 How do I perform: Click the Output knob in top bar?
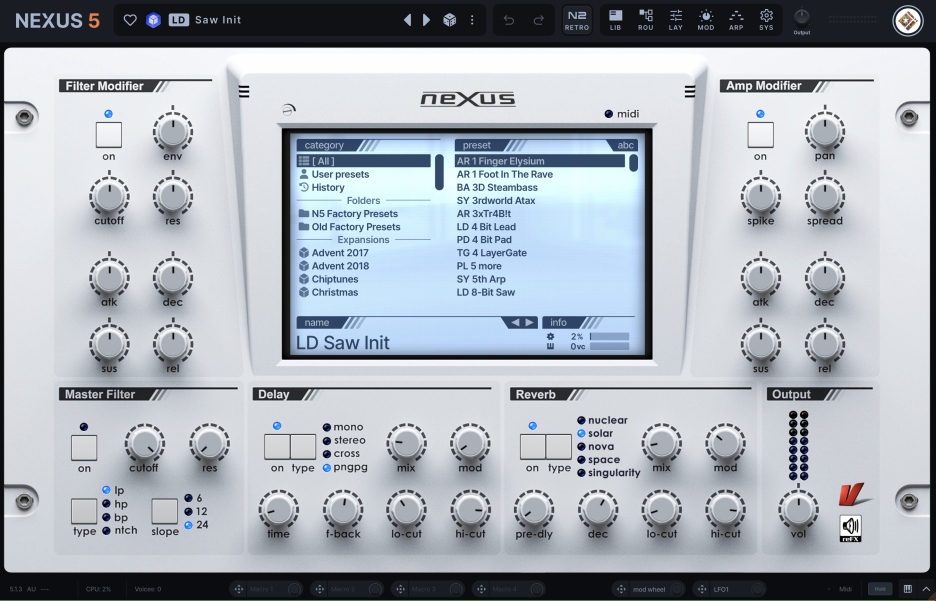click(802, 17)
